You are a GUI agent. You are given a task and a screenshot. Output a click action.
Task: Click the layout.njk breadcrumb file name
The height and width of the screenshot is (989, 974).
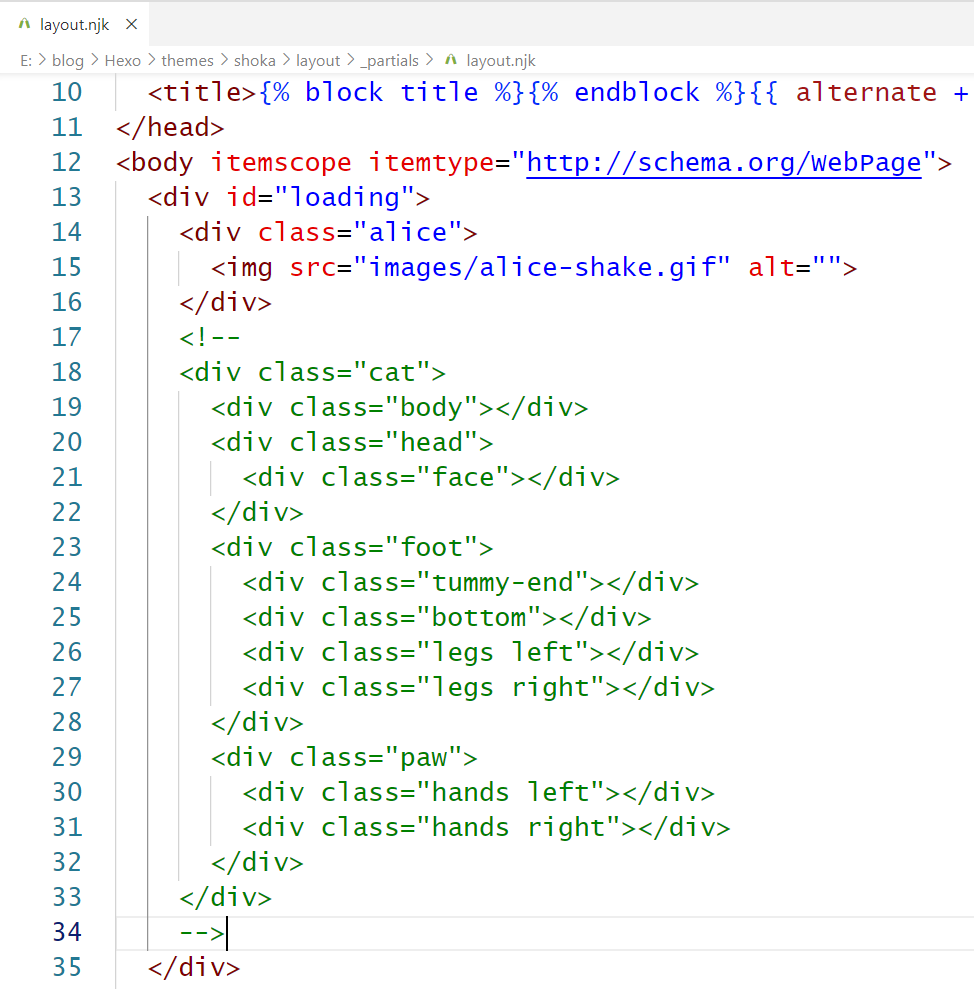[x=501, y=60]
